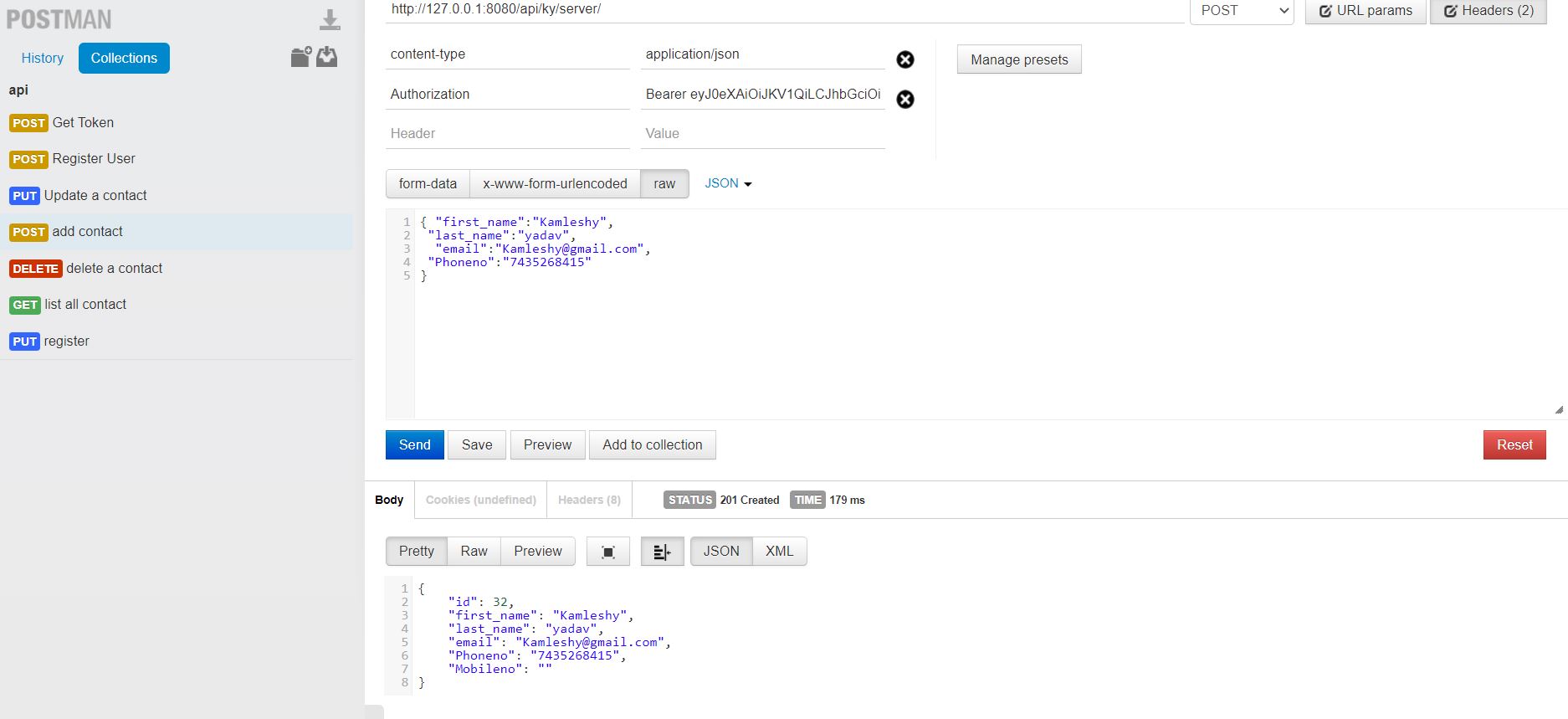Open the Register User request
This screenshot has width=1568, height=719.
point(177,159)
